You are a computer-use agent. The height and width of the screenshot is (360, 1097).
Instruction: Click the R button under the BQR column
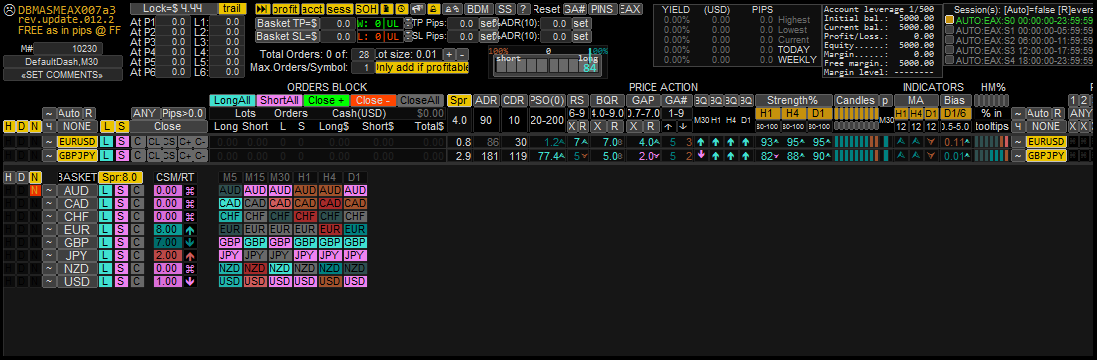tap(614, 127)
